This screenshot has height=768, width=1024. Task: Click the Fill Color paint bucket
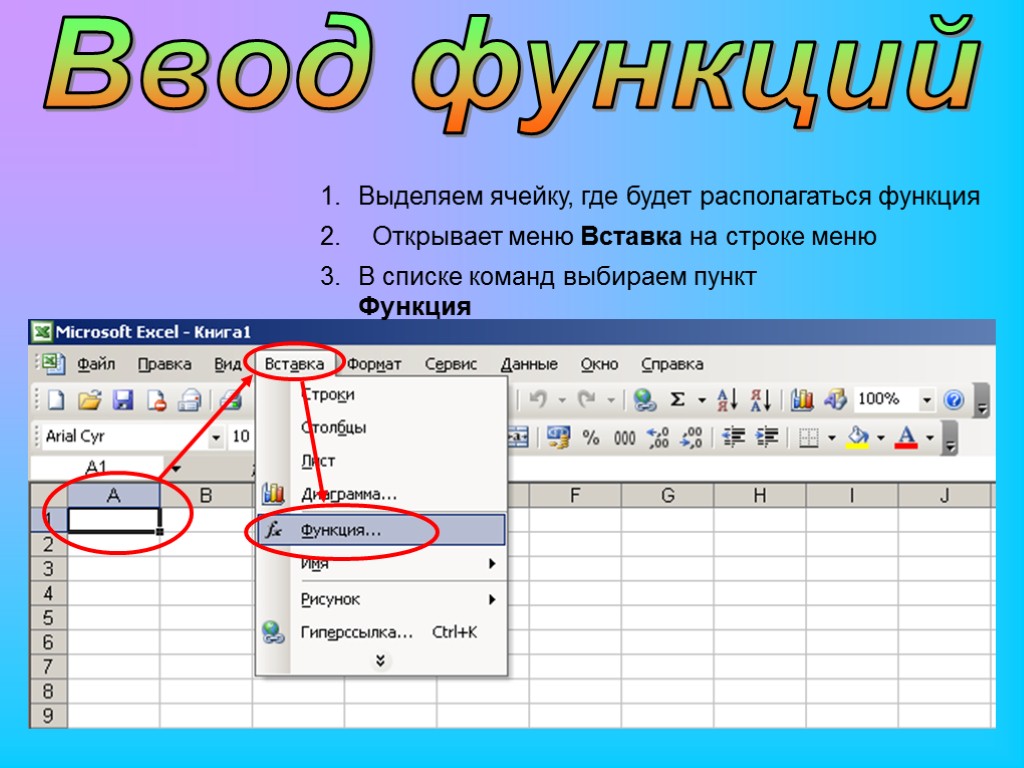857,437
